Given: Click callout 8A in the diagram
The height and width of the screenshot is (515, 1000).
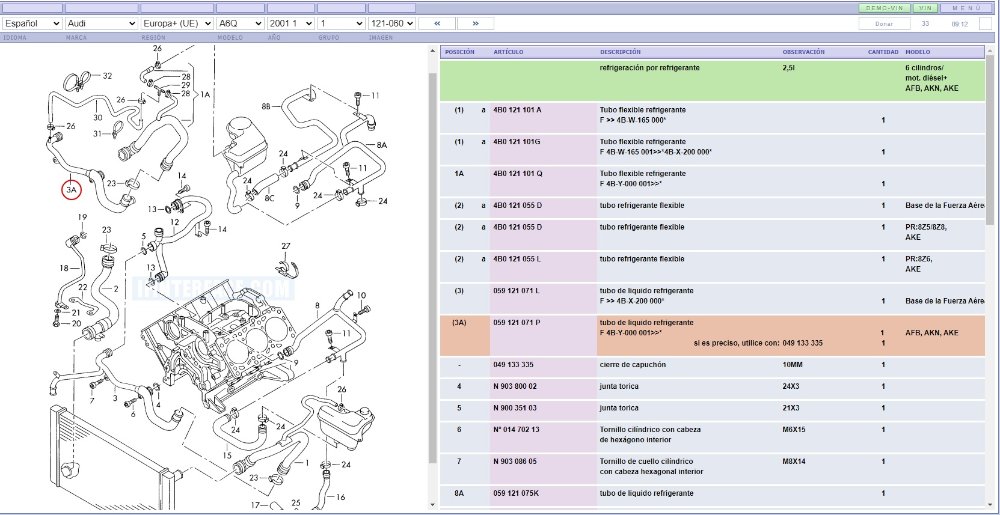Looking at the screenshot, I should (381, 145).
